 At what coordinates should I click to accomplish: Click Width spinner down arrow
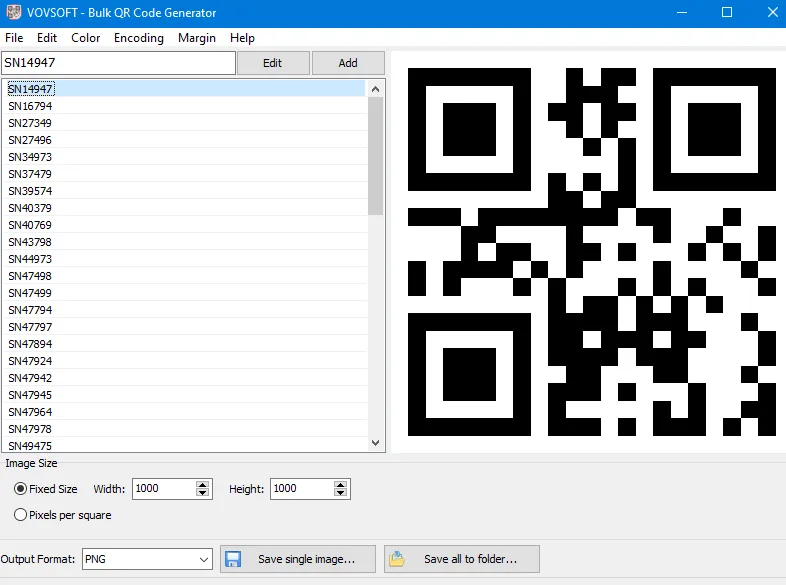[203, 494]
